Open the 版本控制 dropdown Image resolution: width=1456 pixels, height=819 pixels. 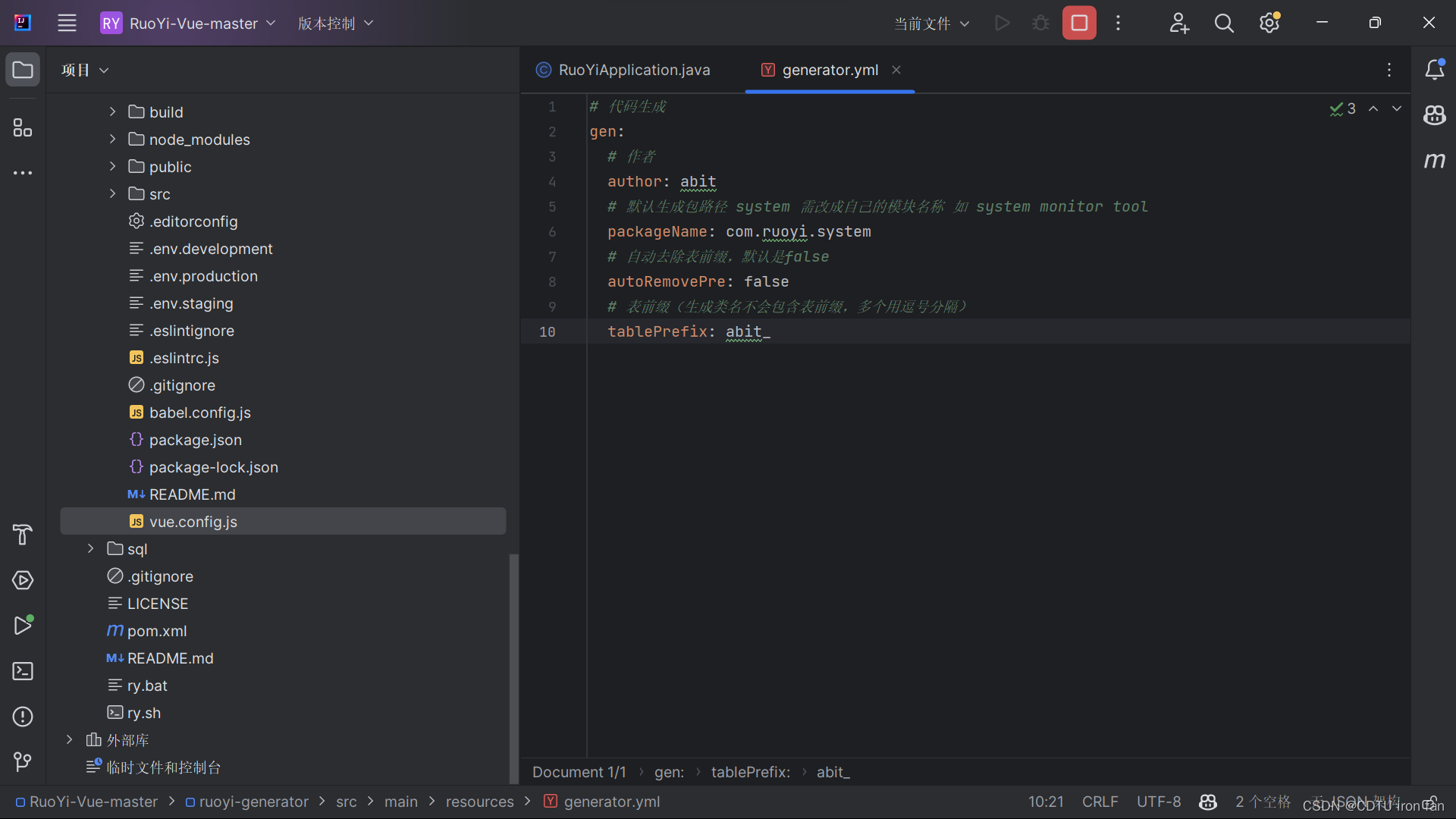[335, 23]
